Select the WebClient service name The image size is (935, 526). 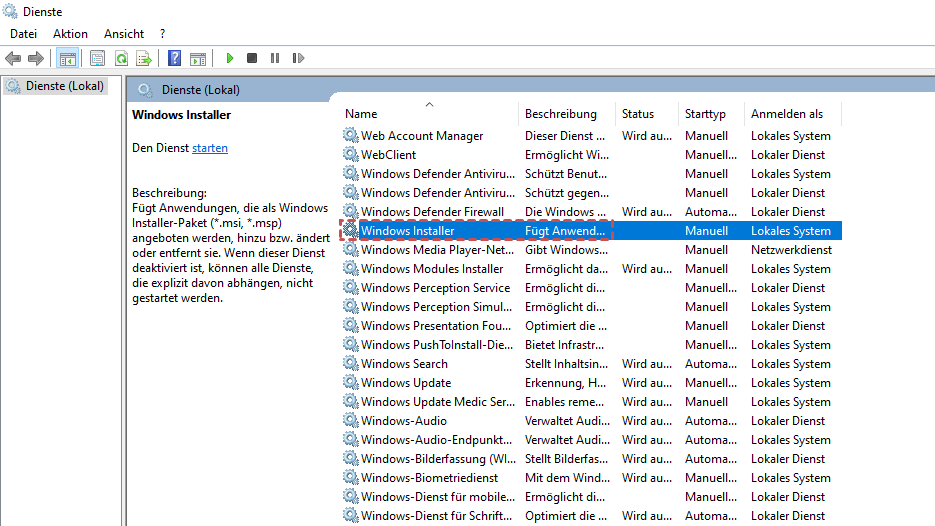[x=388, y=155]
